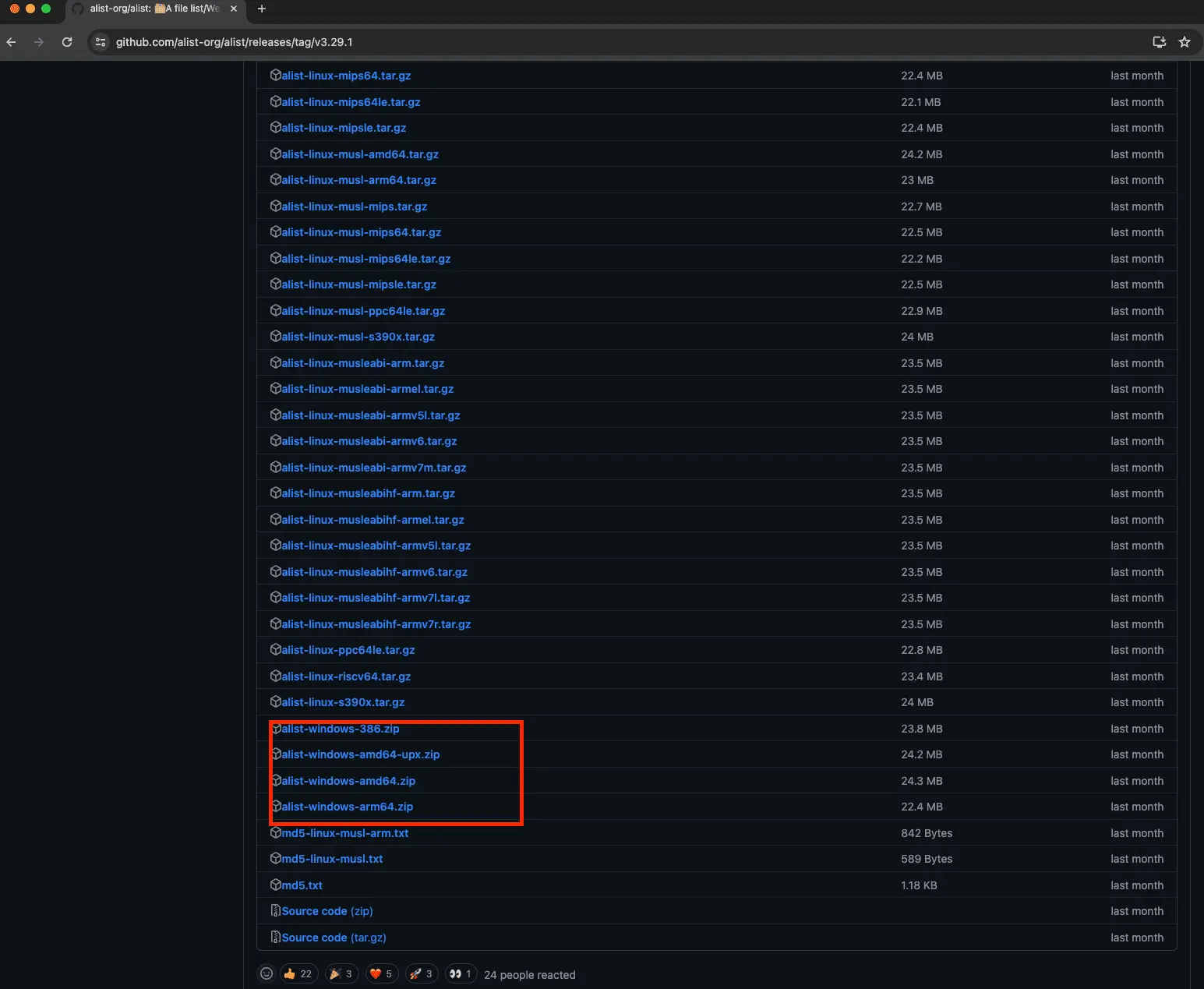
Task: Click the zip file icon beside Source code (zip)
Action: (275, 910)
